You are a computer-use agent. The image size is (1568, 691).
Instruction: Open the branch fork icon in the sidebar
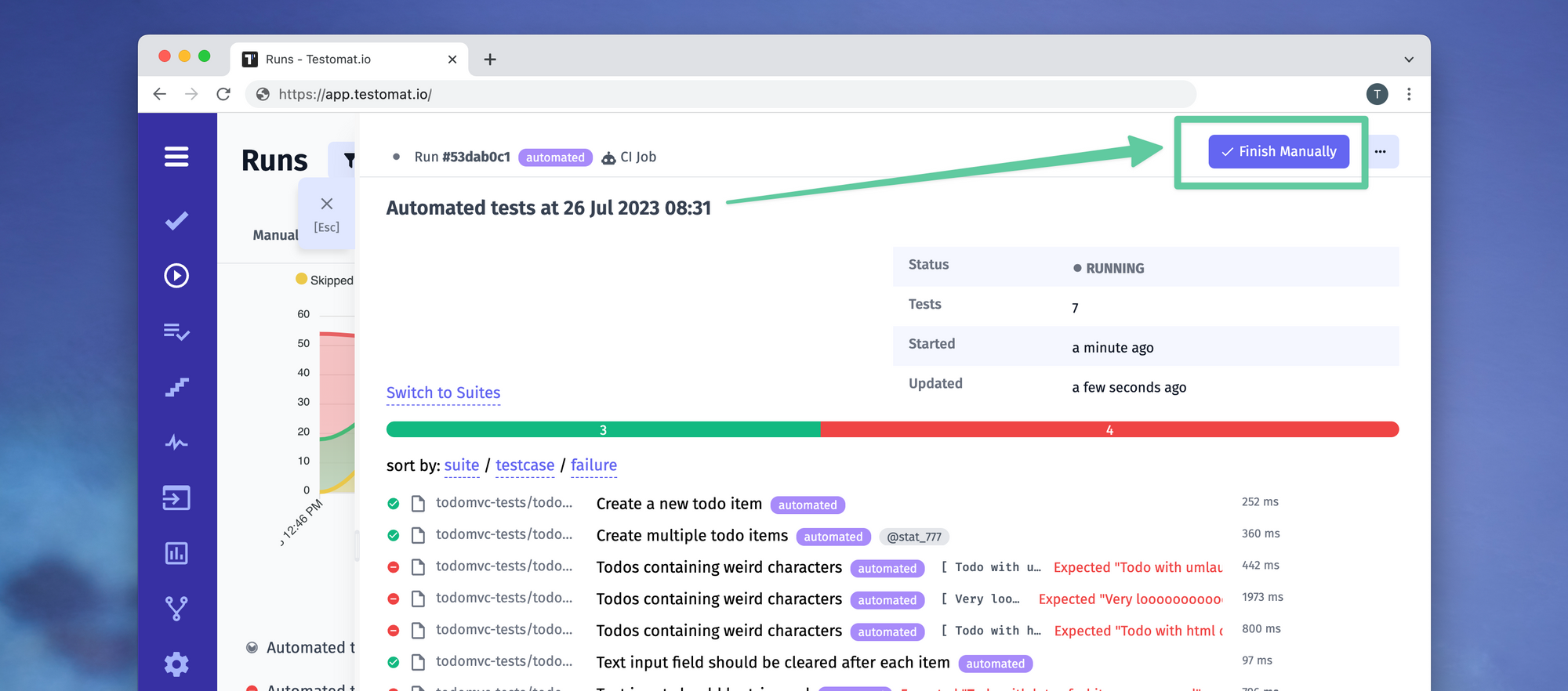point(176,609)
